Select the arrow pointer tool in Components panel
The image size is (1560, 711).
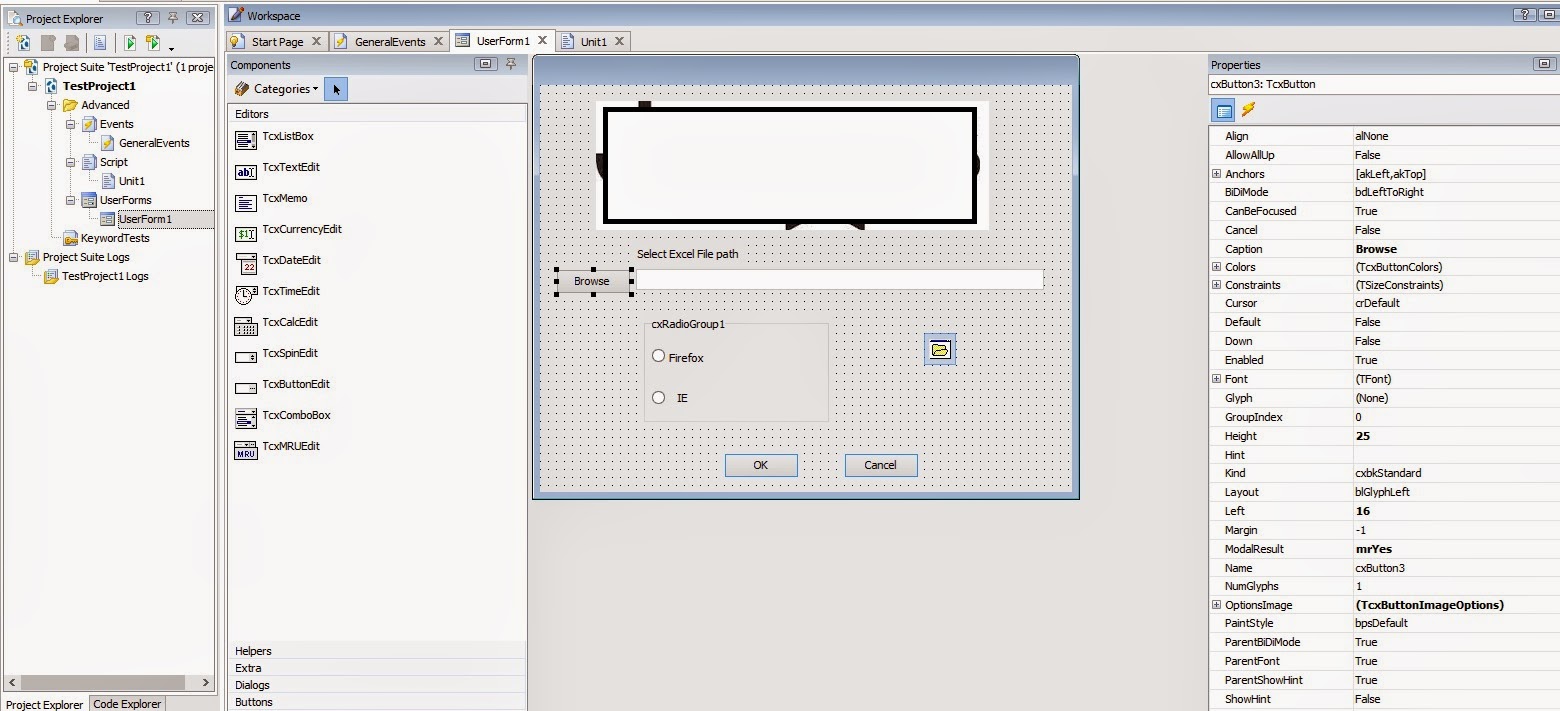pyautogui.click(x=336, y=89)
